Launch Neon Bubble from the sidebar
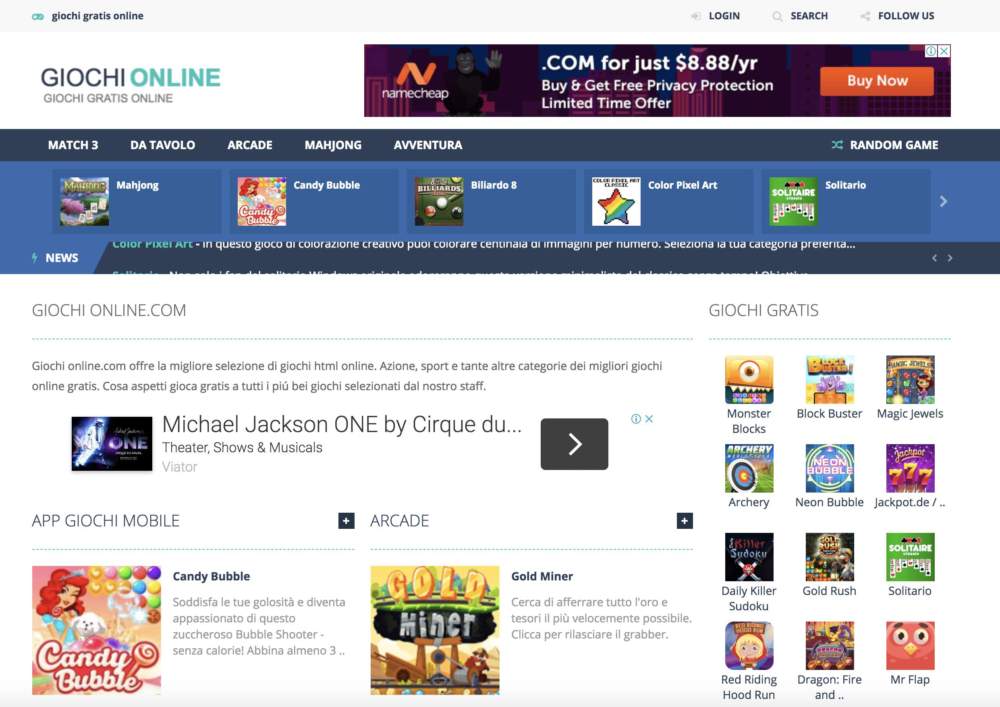This screenshot has width=1000, height=707. (829, 467)
